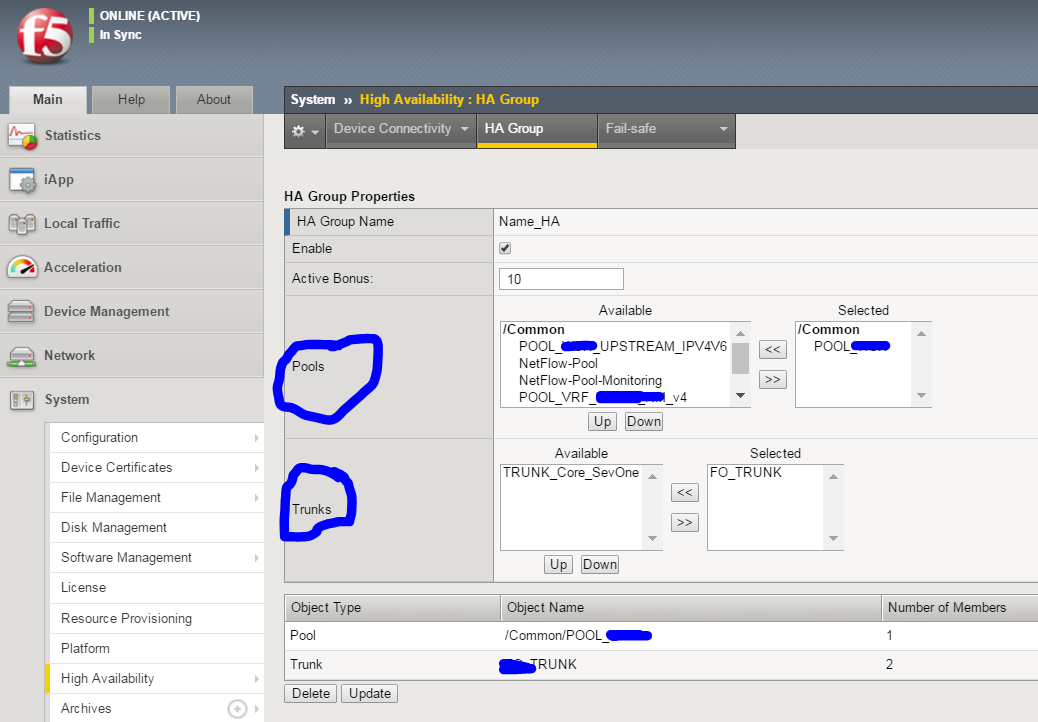Click the ONLINE (ACTIVE) status indicator
This screenshot has height=722, width=1038.
point(149,15)
